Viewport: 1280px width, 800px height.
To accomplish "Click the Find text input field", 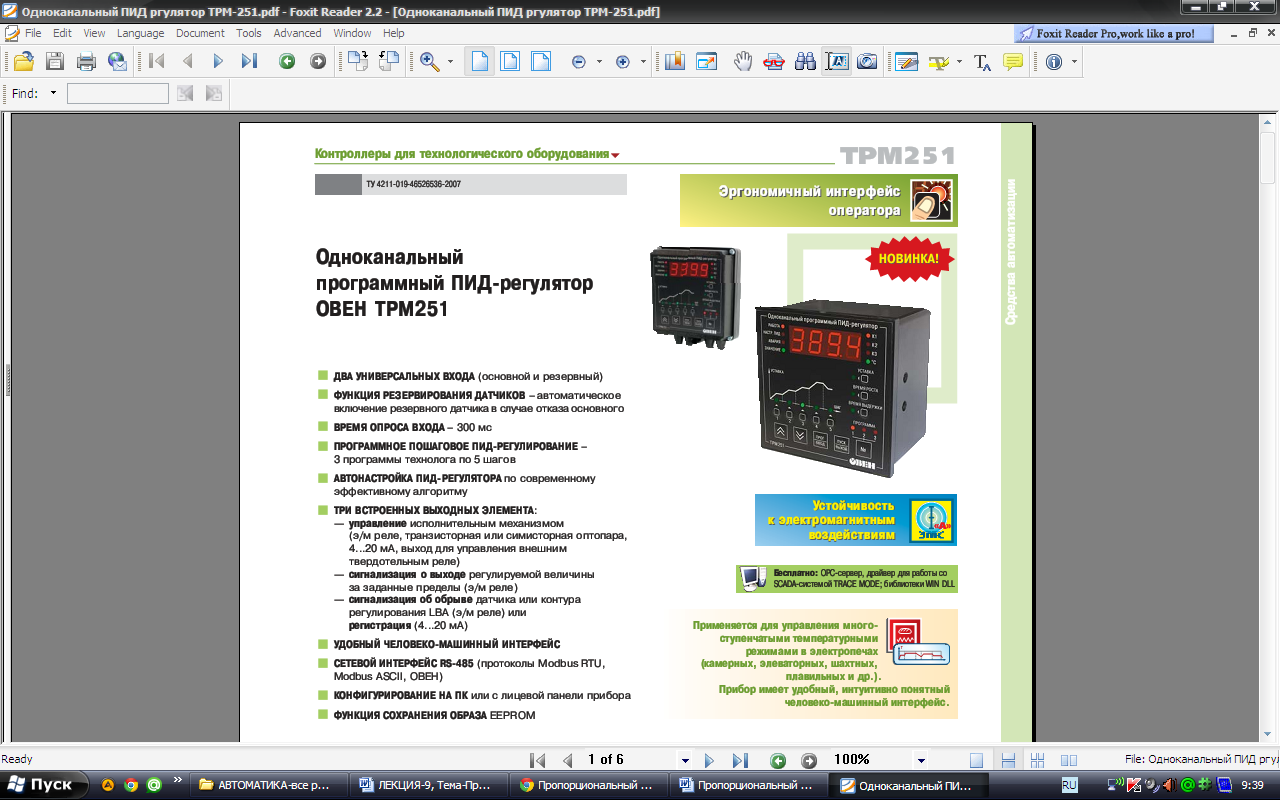I will pyautogui.click(x=117, y=93).
